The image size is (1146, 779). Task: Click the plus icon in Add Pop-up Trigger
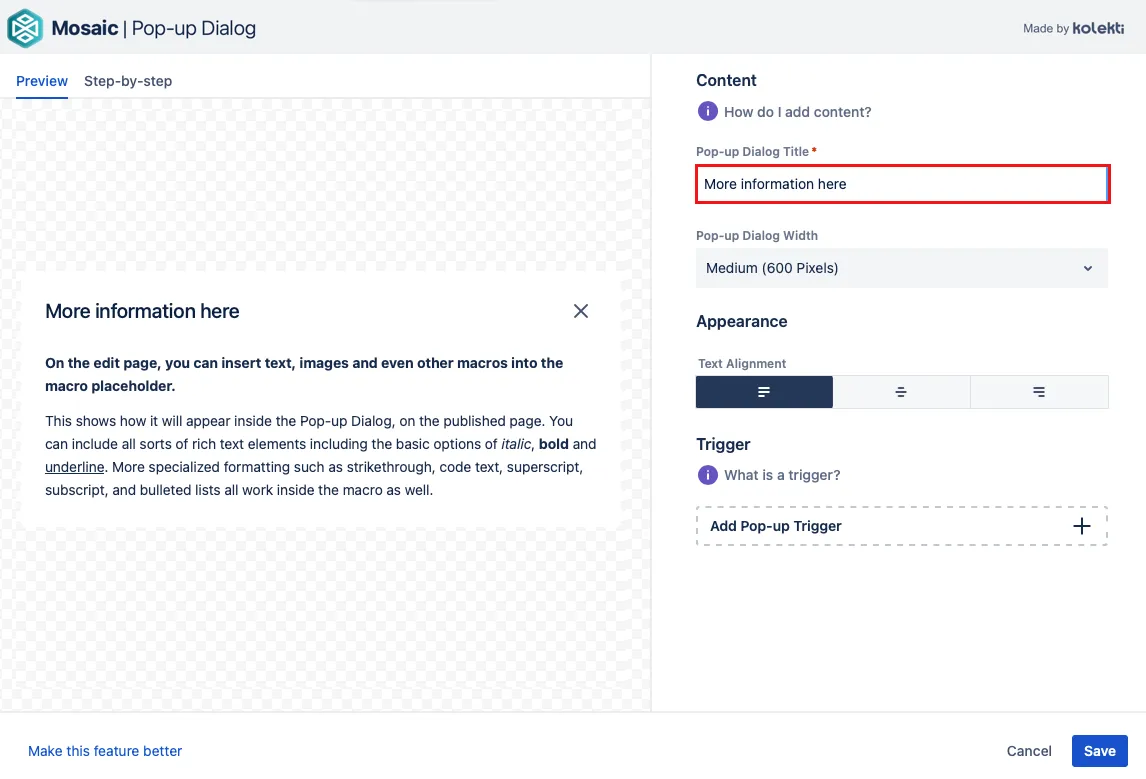pyautogui.click(x=1082, y=526)
